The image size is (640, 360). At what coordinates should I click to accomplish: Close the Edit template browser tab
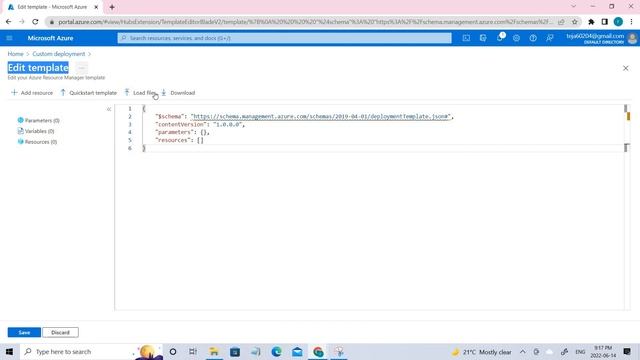click(x=96, y=7)
